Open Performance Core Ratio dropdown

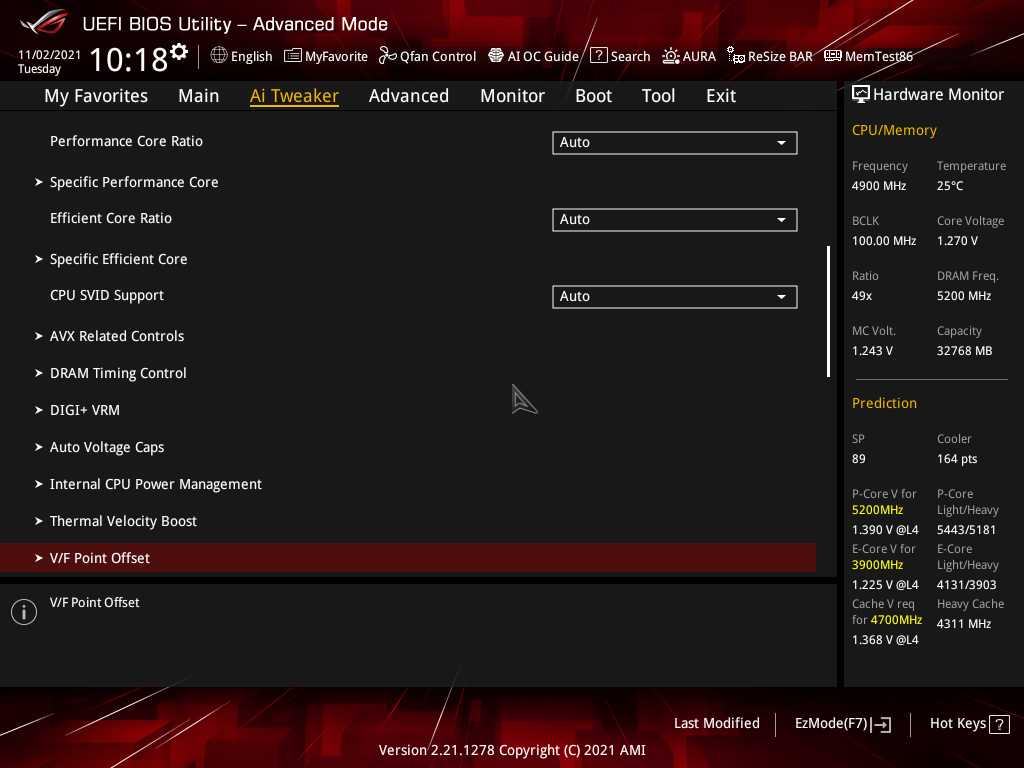pyautogui.click(x=674, y=143)
